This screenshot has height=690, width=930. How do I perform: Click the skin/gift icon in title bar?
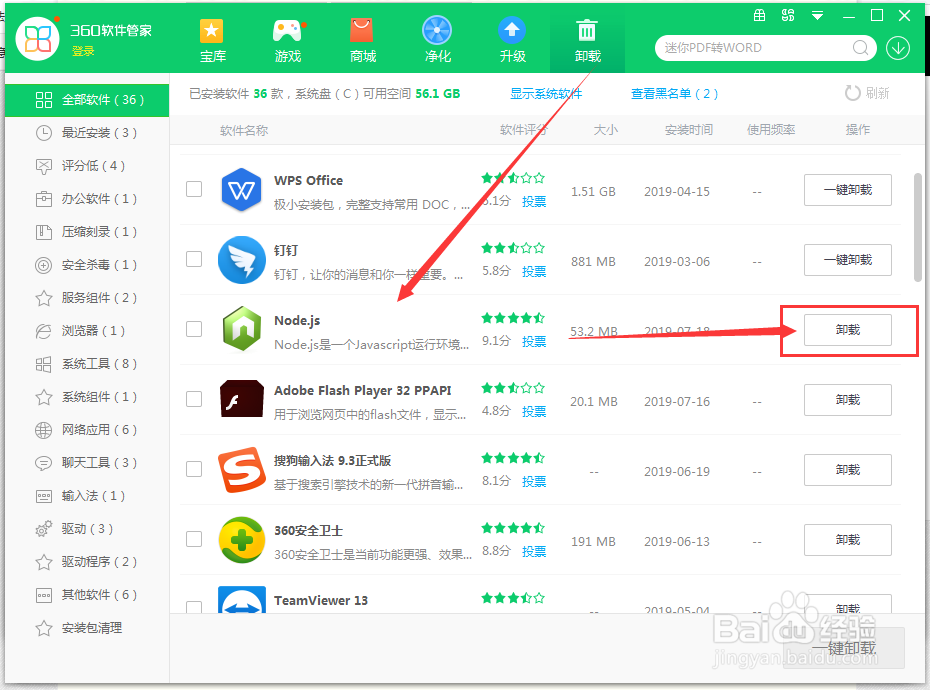pos(759,15)
